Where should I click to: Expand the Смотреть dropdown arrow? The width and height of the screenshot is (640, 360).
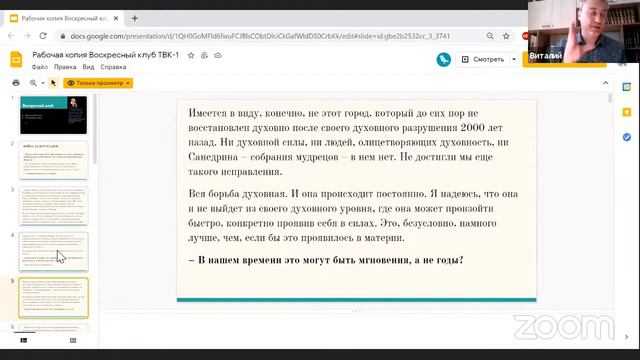pos(514,60)
